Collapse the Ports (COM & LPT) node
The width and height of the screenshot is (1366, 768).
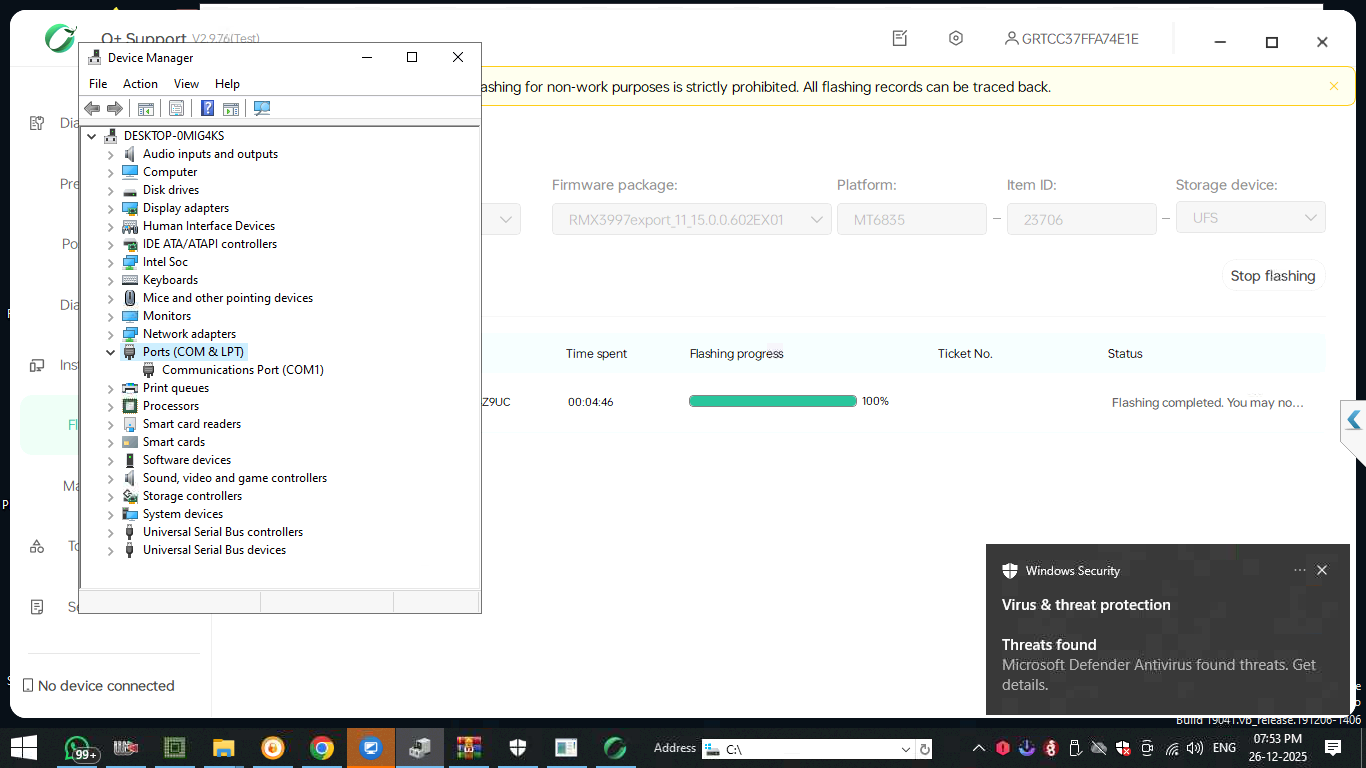111,352
